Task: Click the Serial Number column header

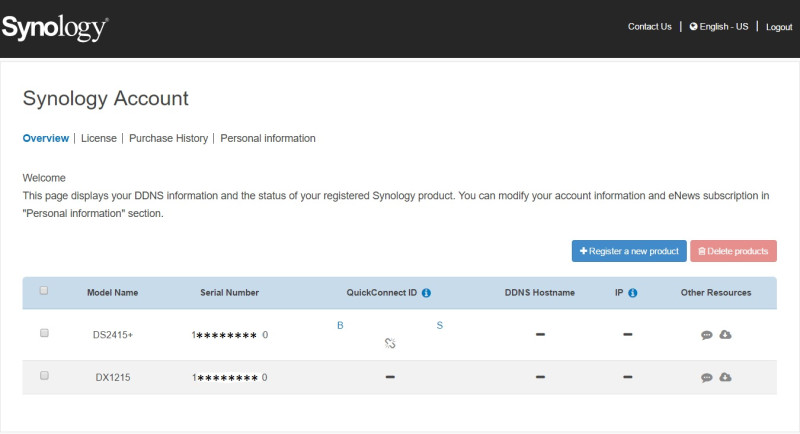Action: coord(230,293)
